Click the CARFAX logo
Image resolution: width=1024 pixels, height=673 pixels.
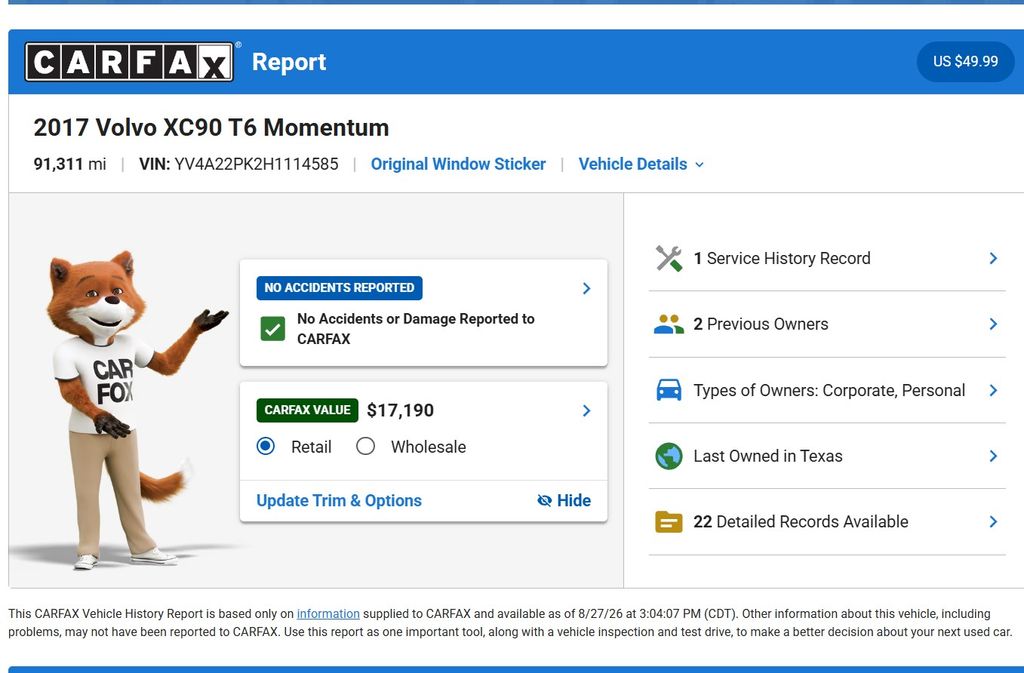[x=129, y=62]
